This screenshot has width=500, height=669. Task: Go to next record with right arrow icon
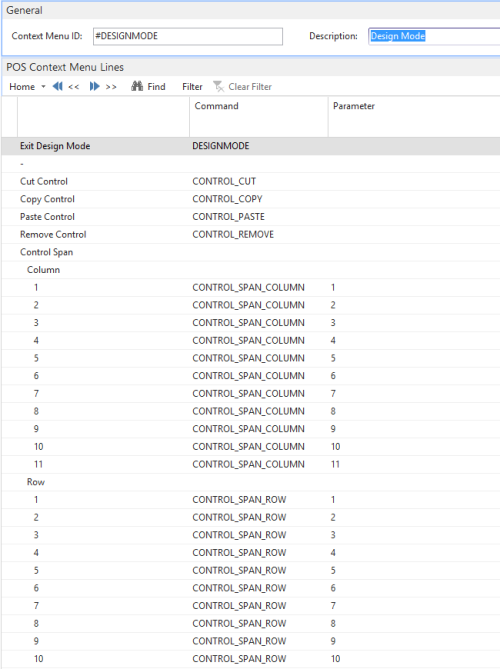coord(94,87)
